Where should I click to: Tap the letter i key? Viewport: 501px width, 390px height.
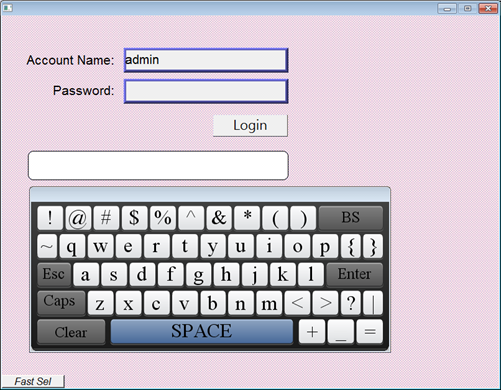[269, 246]
